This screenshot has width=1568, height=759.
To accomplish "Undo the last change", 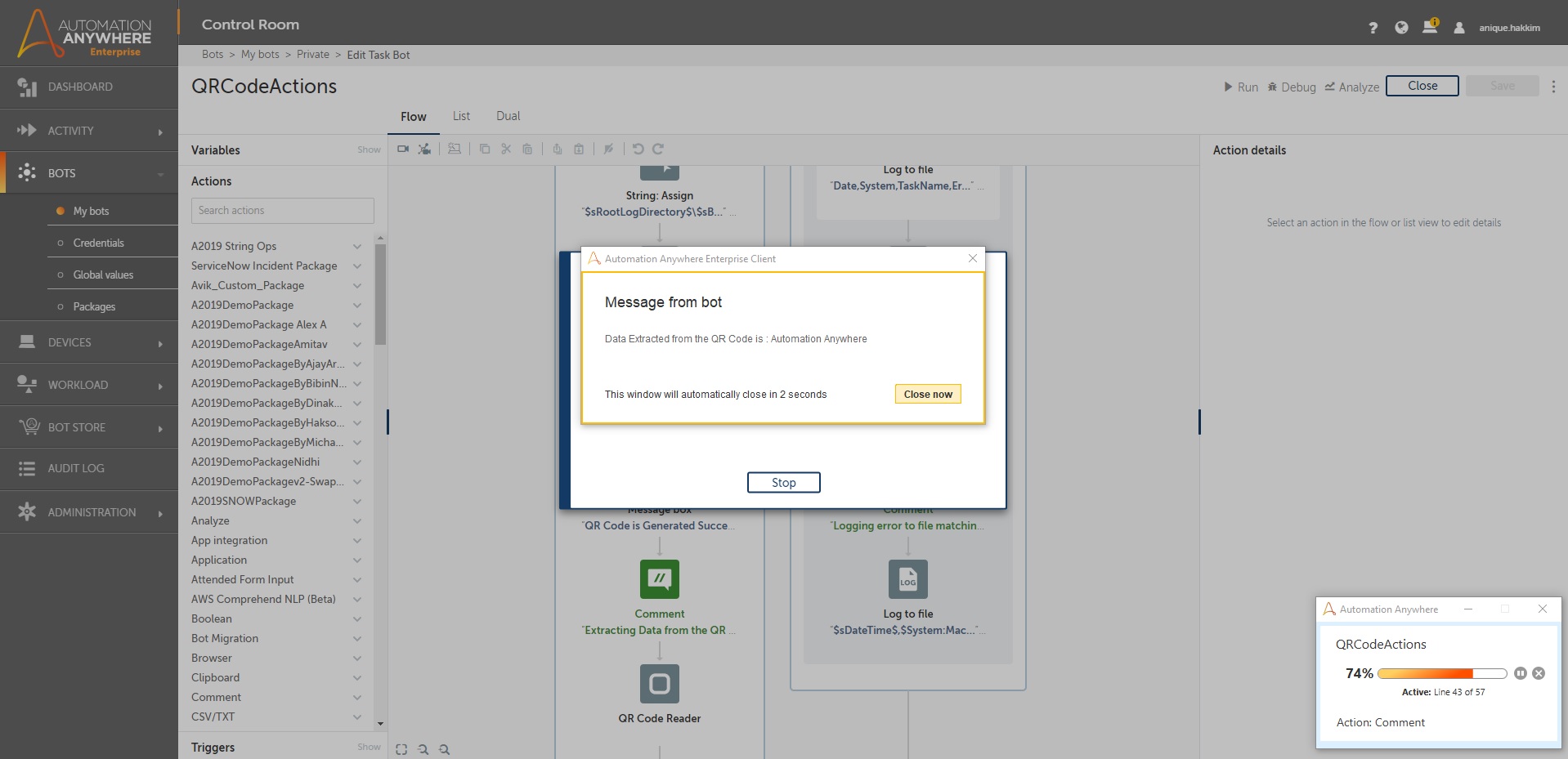I will 638,149.
